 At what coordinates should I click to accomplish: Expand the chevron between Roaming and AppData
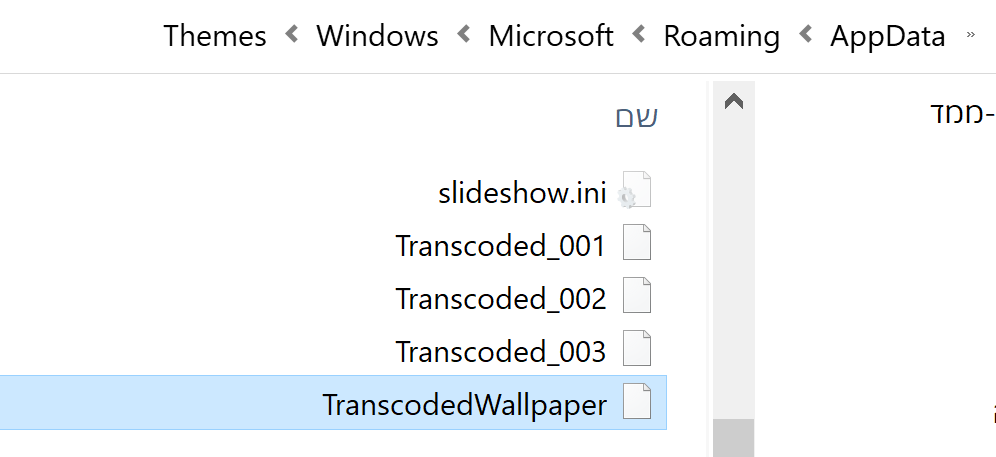(806, 36)
